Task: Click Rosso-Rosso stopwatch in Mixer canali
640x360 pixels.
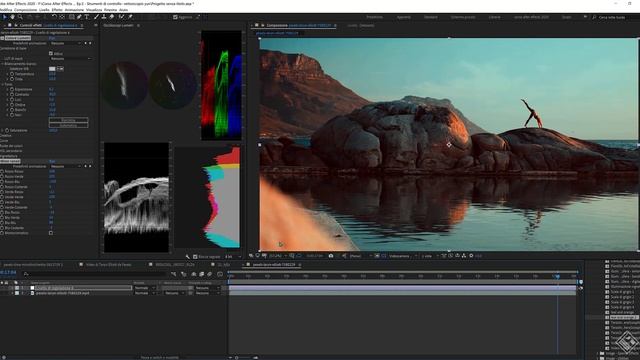Action: [2, 171]
